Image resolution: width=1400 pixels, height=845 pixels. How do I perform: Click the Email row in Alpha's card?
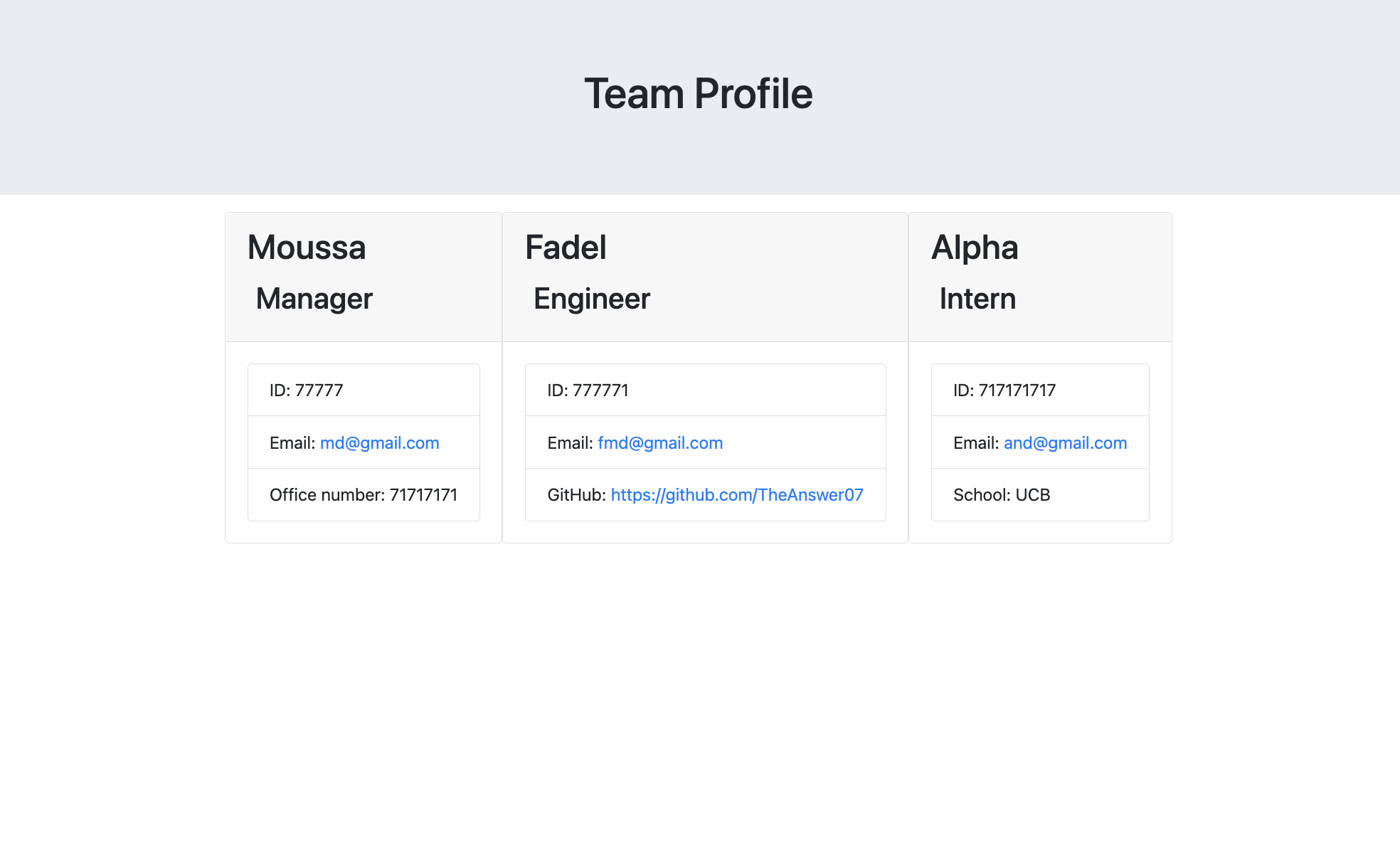[x=1039, y=442]
